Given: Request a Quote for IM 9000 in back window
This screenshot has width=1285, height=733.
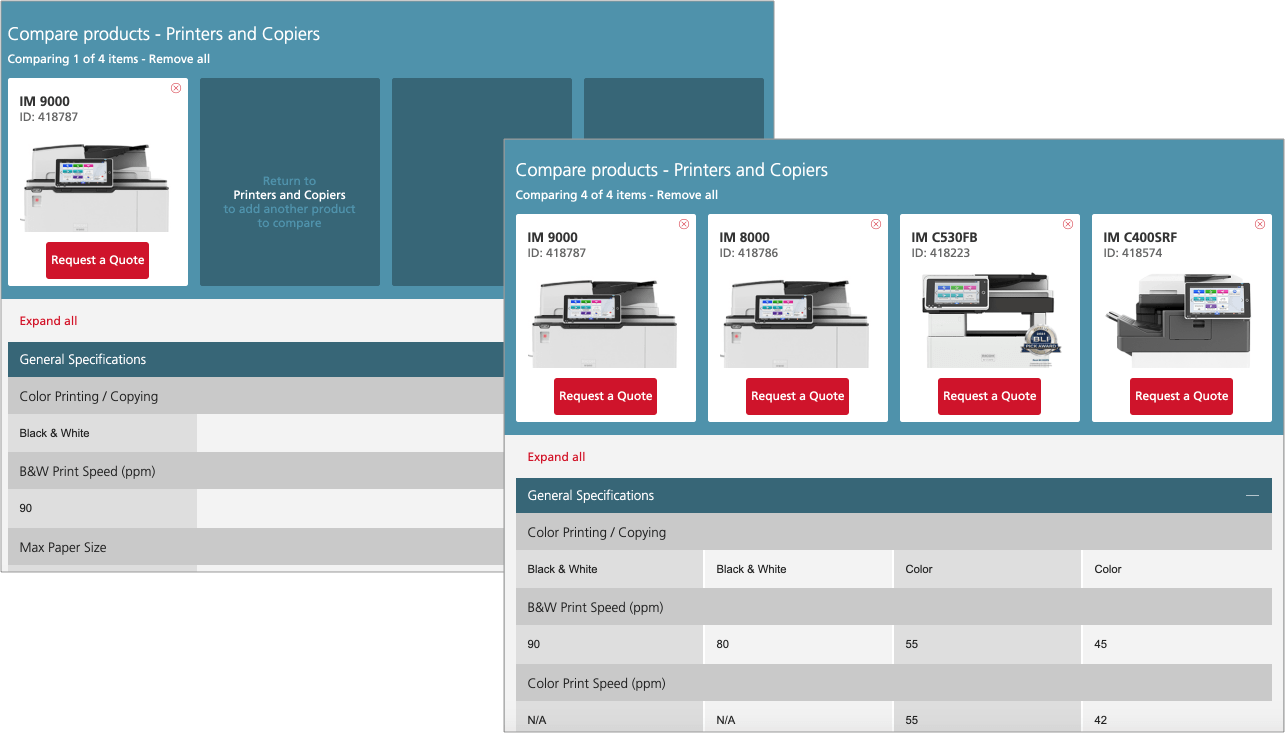Looking at the screenshot, I should (97, 260).
